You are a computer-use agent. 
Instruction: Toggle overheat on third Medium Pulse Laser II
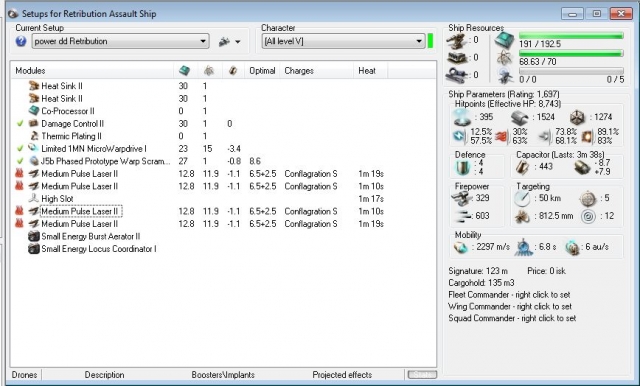point(19,211)
